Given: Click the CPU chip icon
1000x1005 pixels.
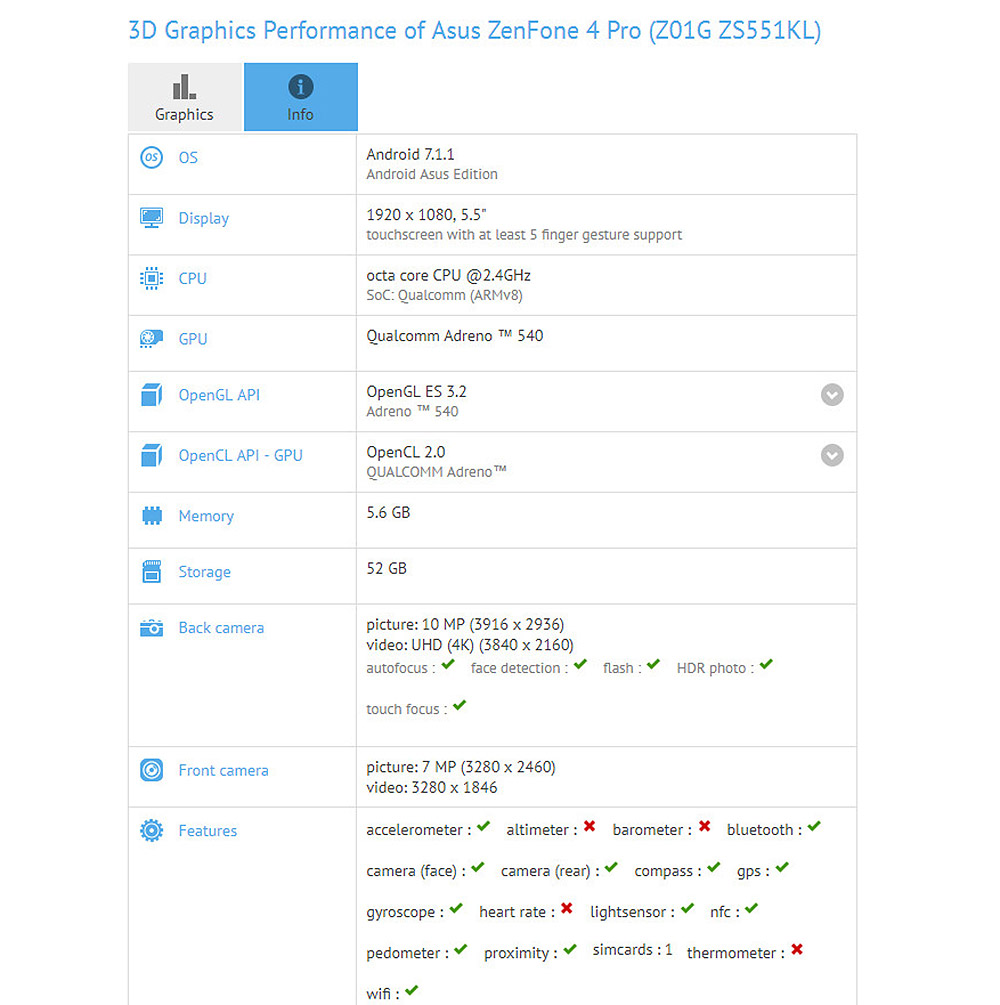Looking at the screenshot, I should (151, 279).
